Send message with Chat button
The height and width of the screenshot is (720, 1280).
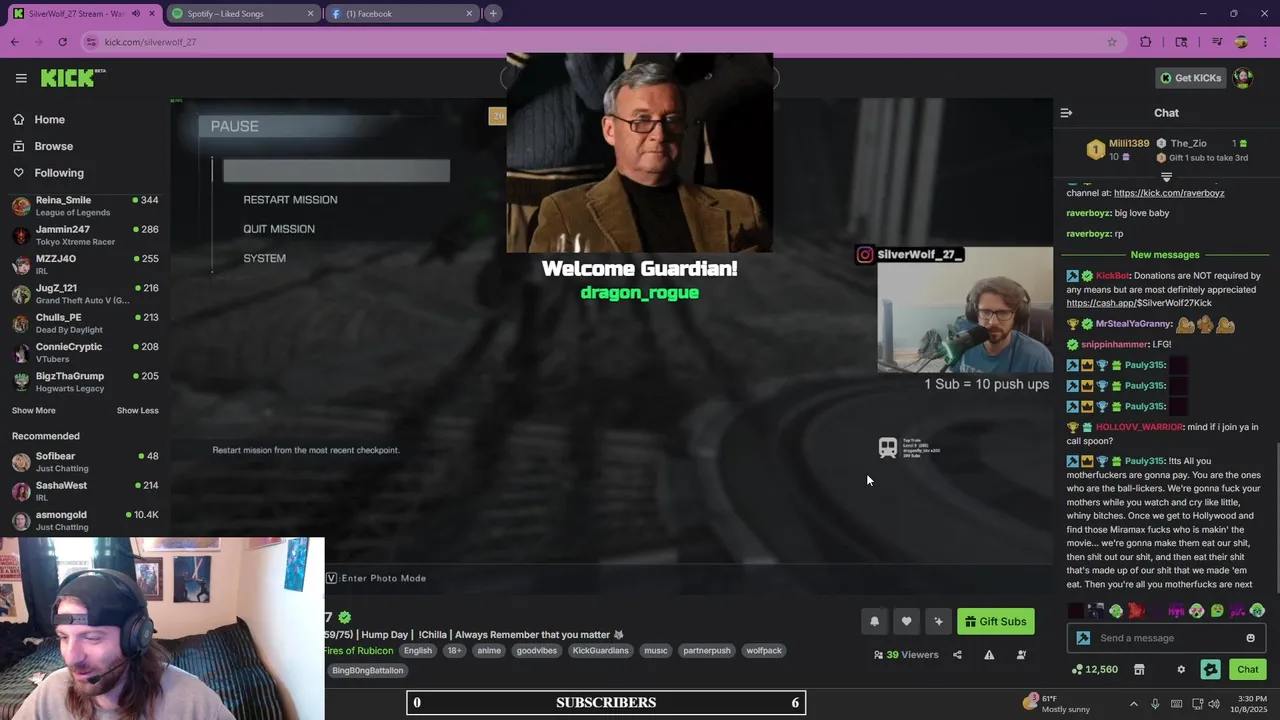[x=1247, y=670]
